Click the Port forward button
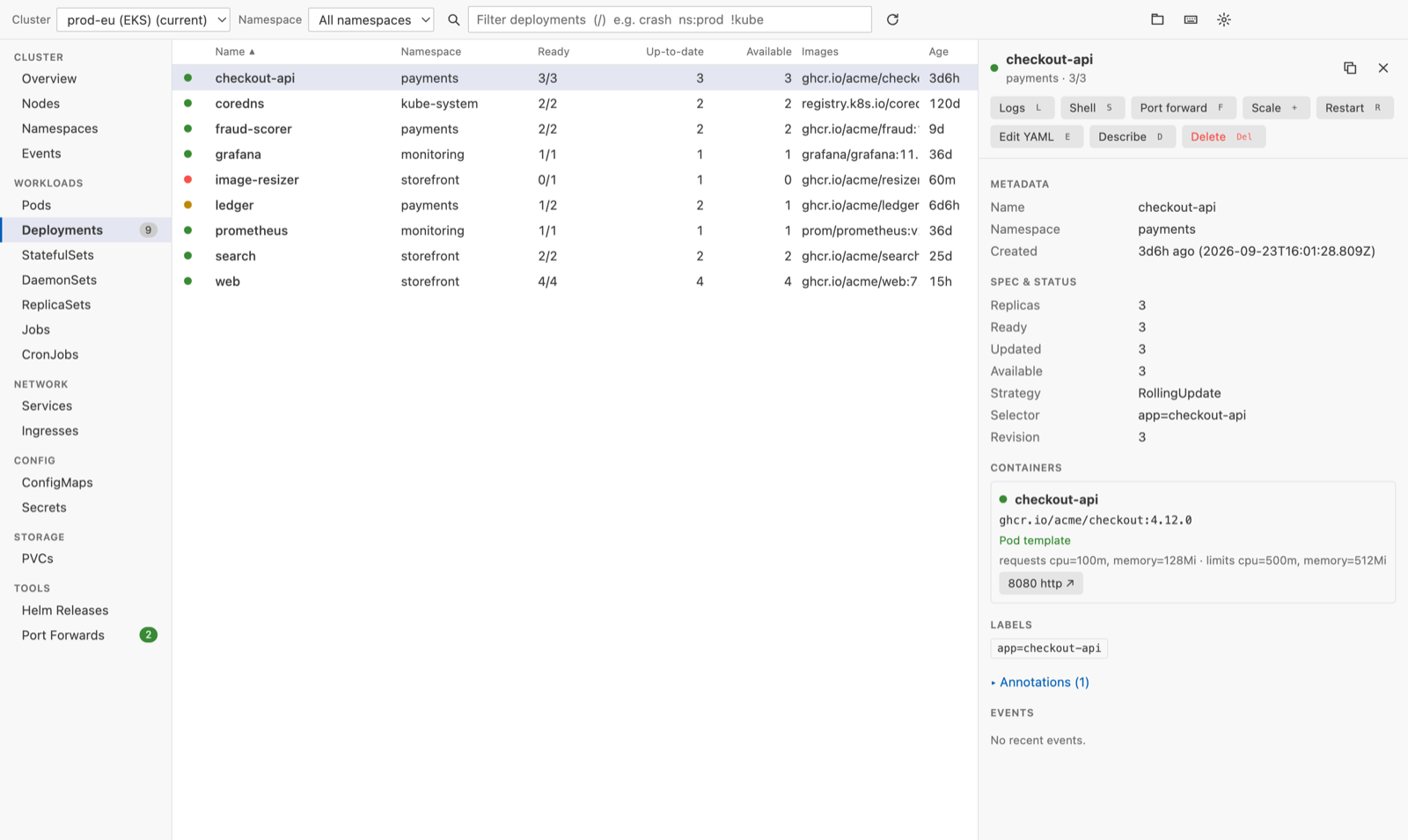Viewport: 1408px width, 840px height. coord(1183,108)
